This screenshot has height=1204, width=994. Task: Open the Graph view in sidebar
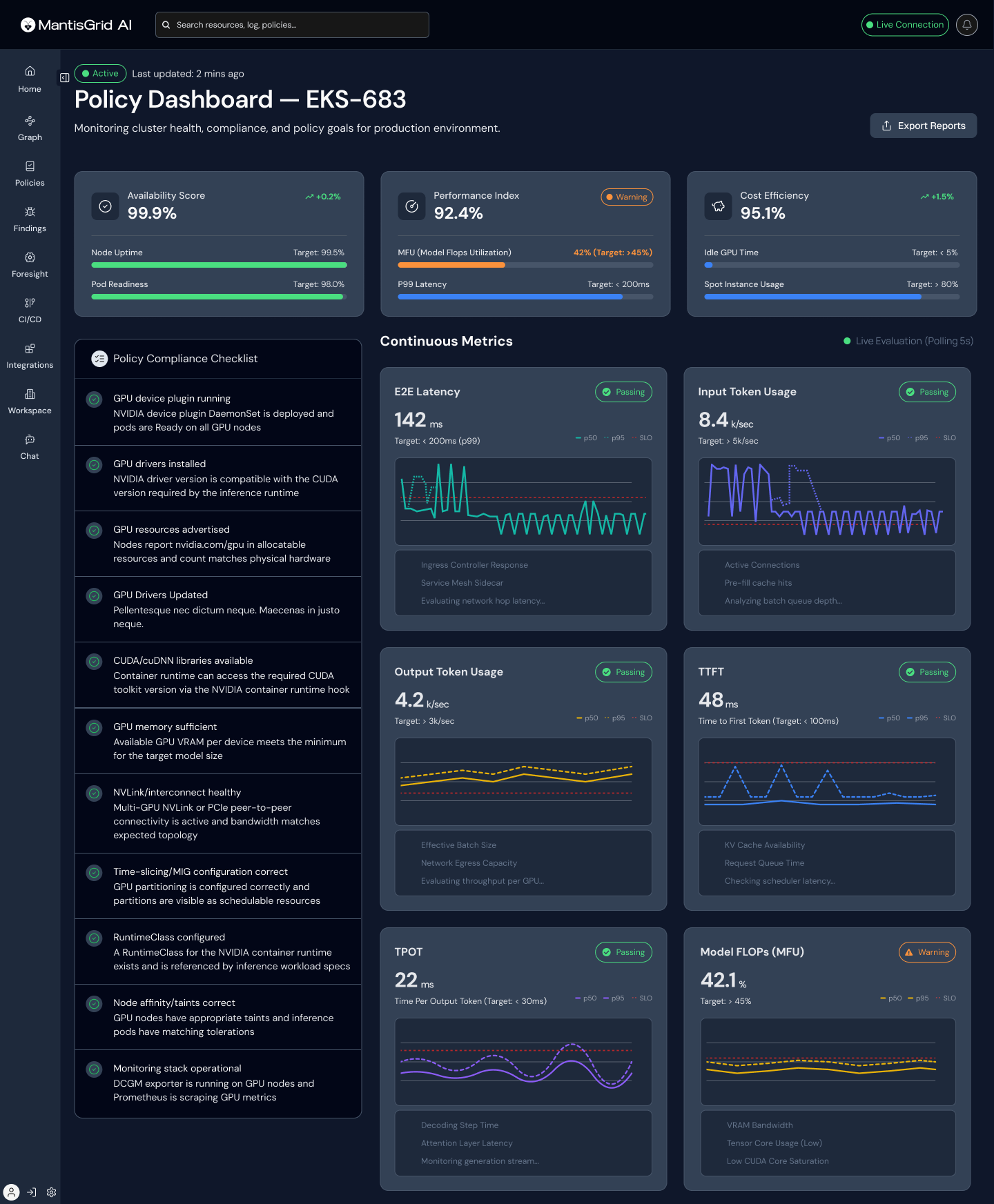(x=30, y=128)
